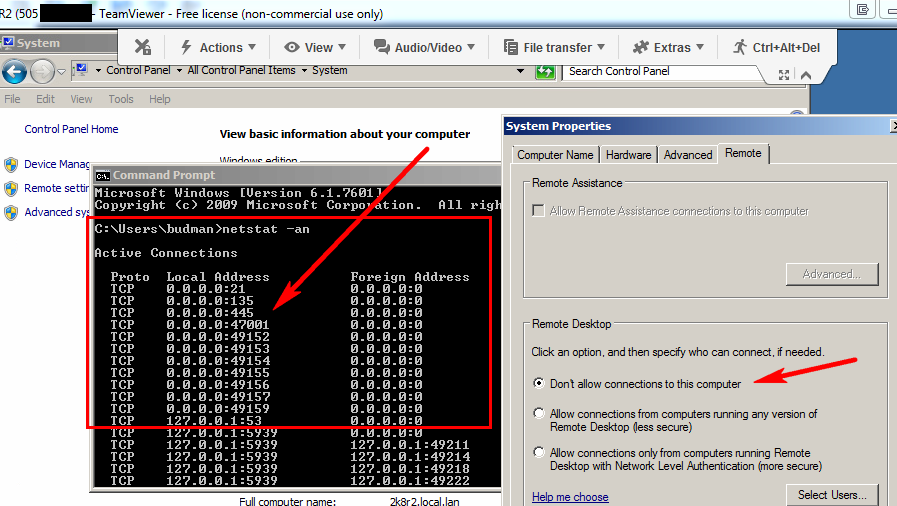Click the System window title icon
Viewport: 897px width, 506px height.
[8, 42]
